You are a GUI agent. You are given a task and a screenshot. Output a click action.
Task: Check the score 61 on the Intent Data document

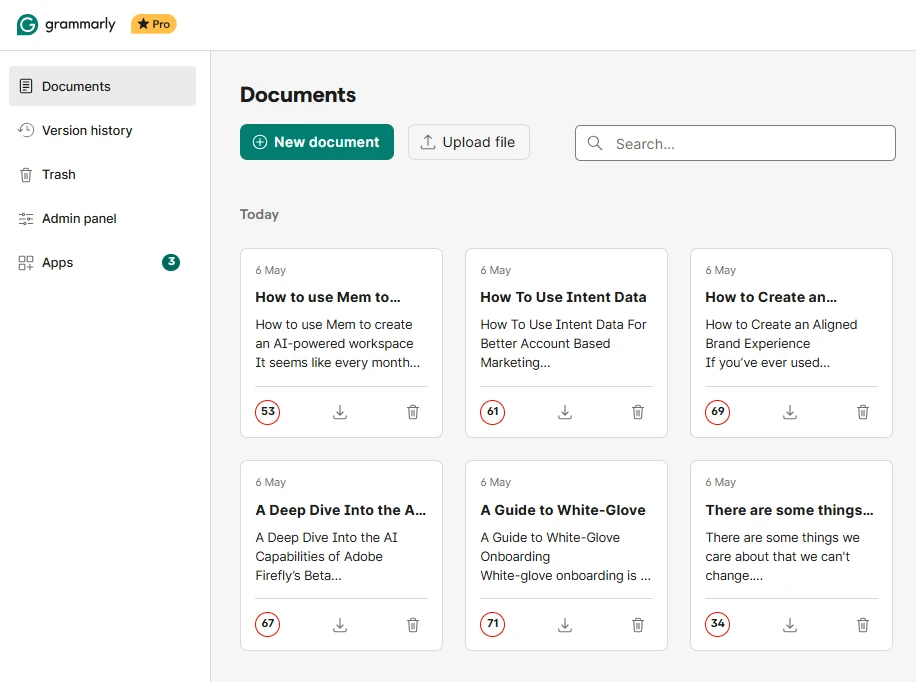pos(492,412)
